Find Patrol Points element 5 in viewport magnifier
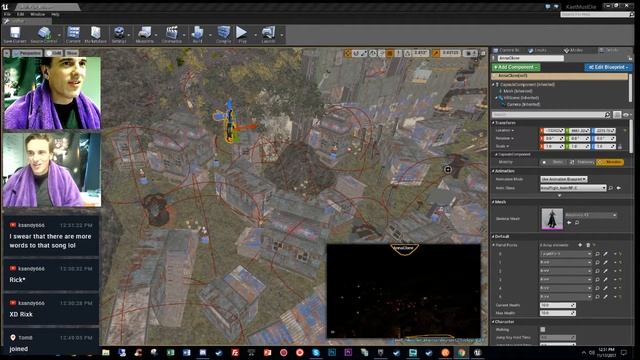This screenshot has width=640, height=360. click(597, 297)
